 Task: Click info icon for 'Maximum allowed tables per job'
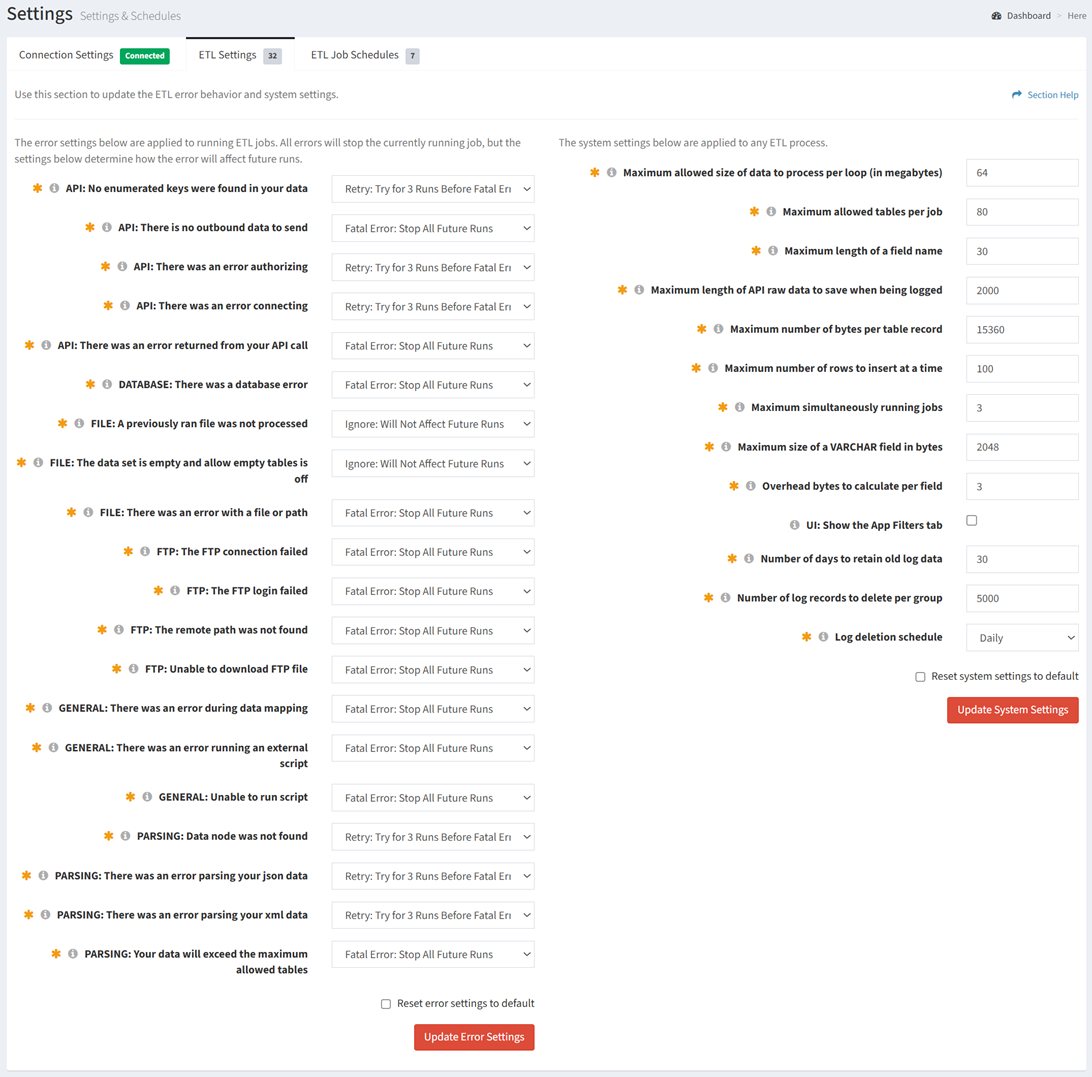[771, 212]
